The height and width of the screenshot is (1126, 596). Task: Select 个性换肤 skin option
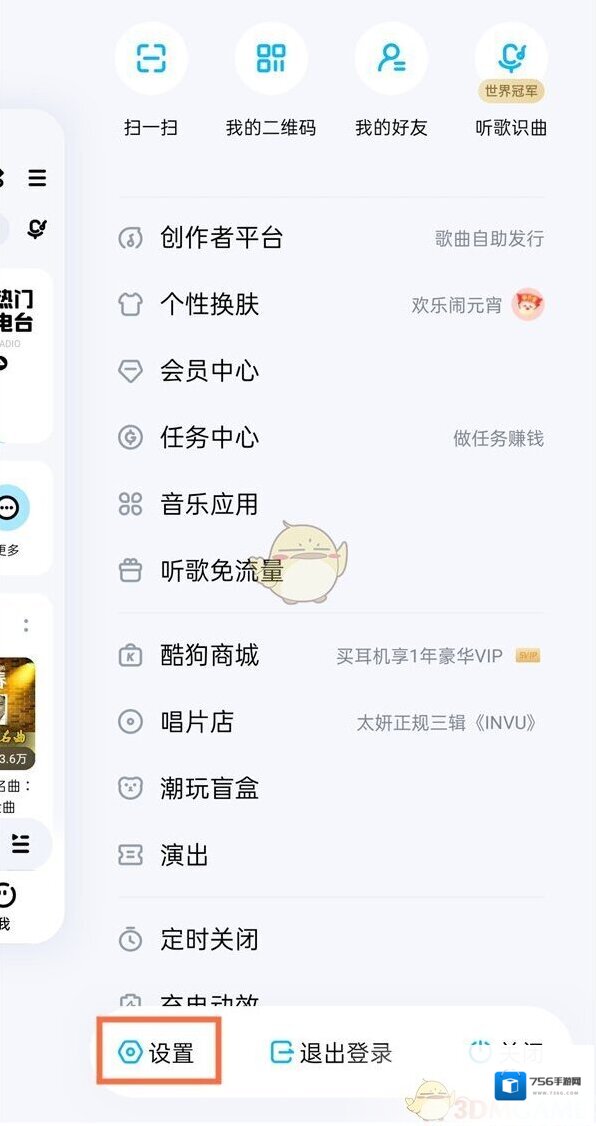pyautogui.click(x=331, y=304)
